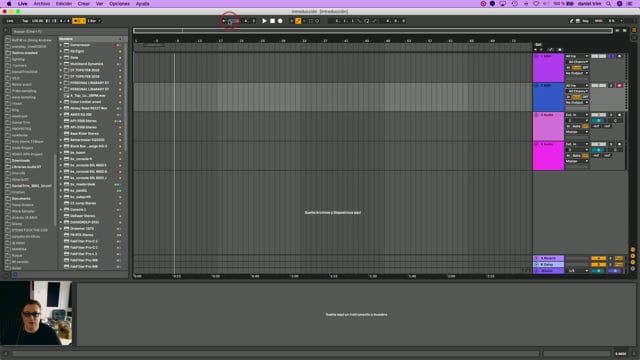
Task: Open the Crear menu
Action: [84, 4]
